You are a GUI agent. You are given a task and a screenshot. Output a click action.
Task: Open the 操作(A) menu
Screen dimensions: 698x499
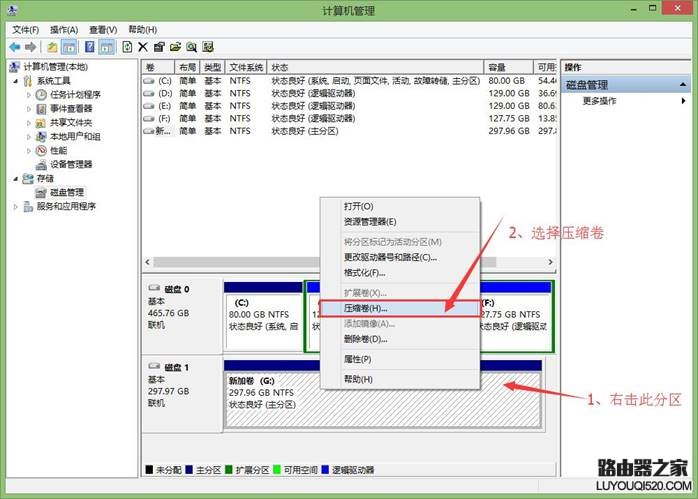[x=64, y=30]
